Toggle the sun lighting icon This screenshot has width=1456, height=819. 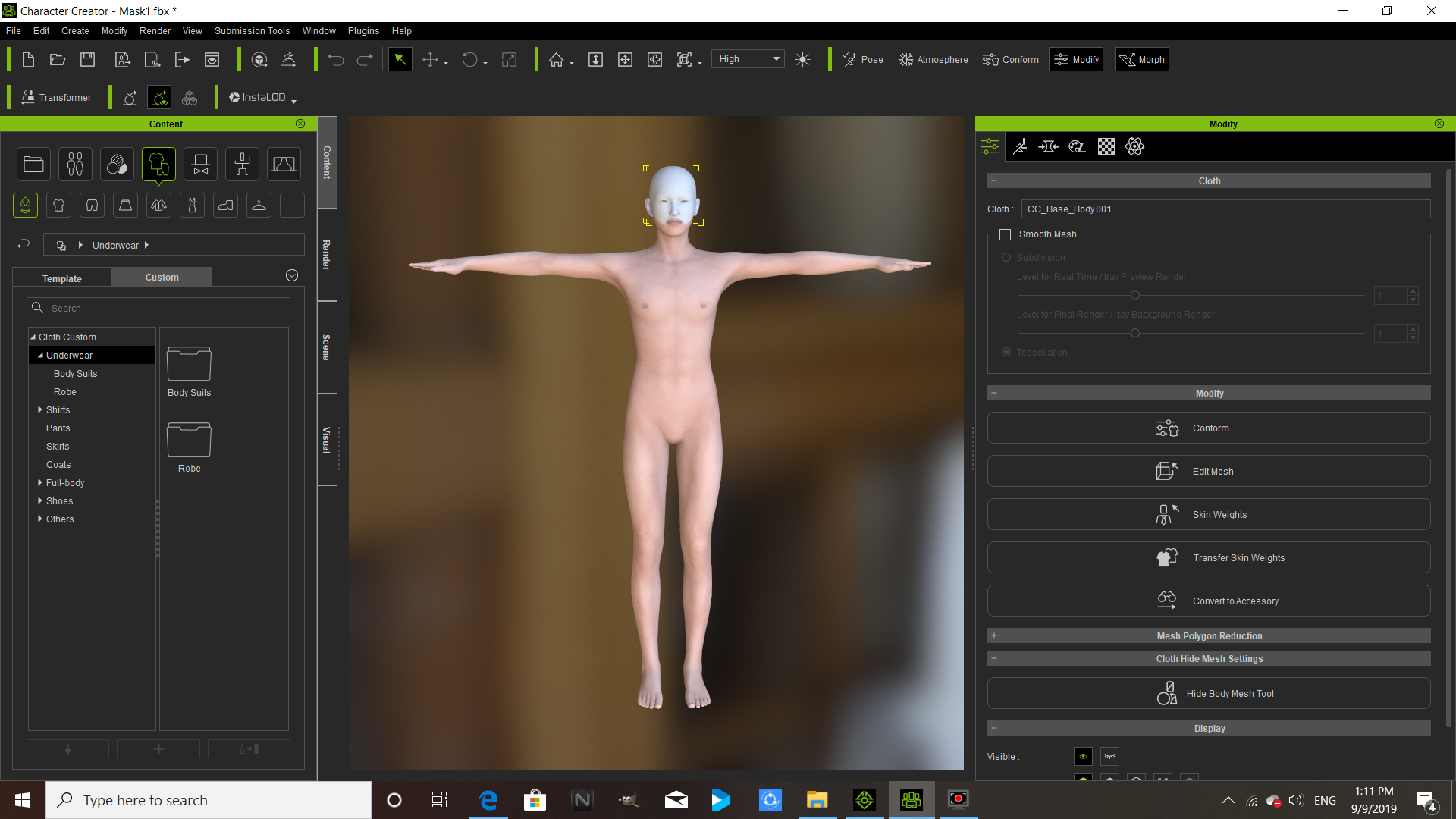pyautogui.click(x=803, y=60)
